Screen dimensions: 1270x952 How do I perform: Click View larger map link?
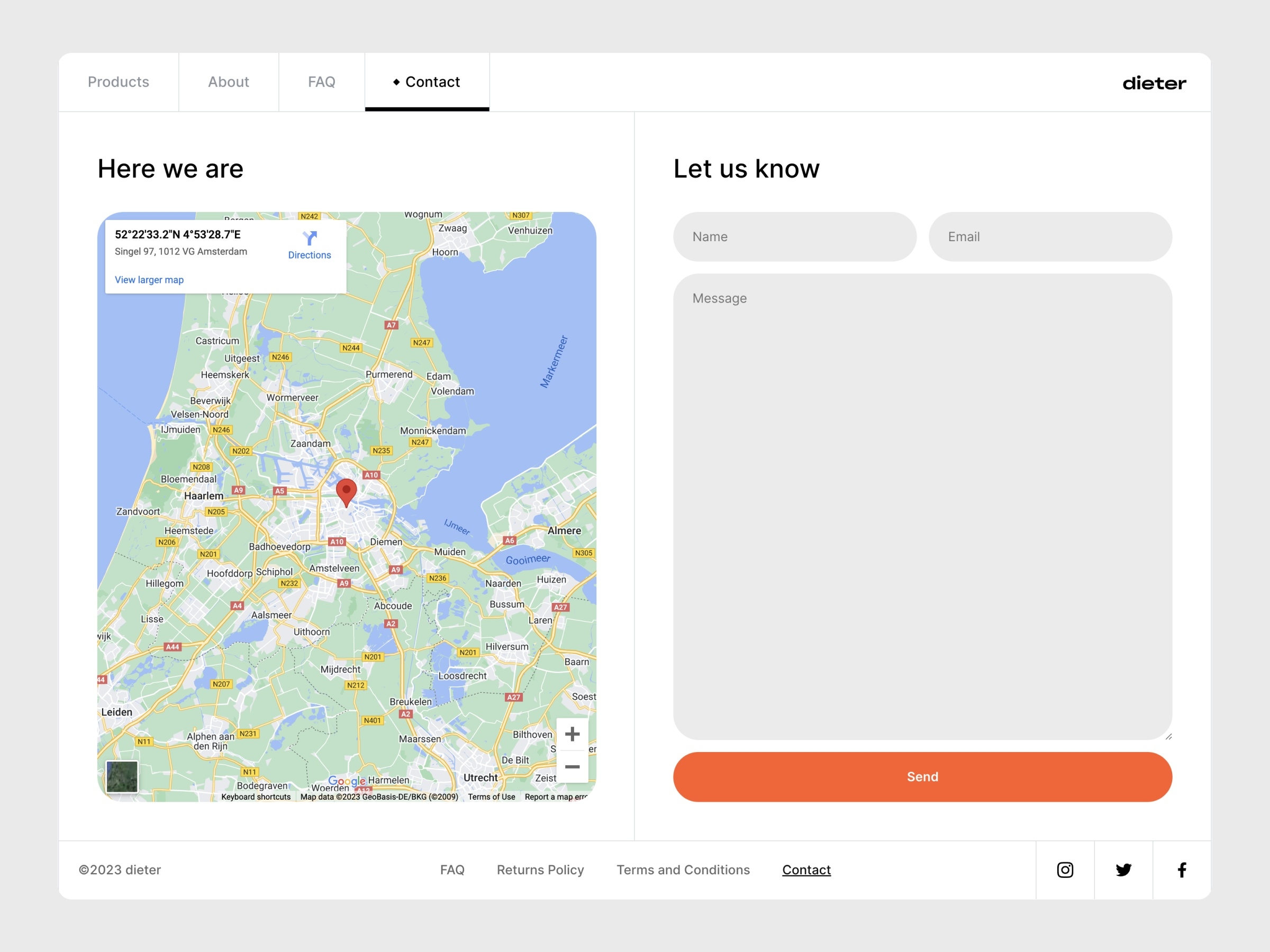point(149,279)
